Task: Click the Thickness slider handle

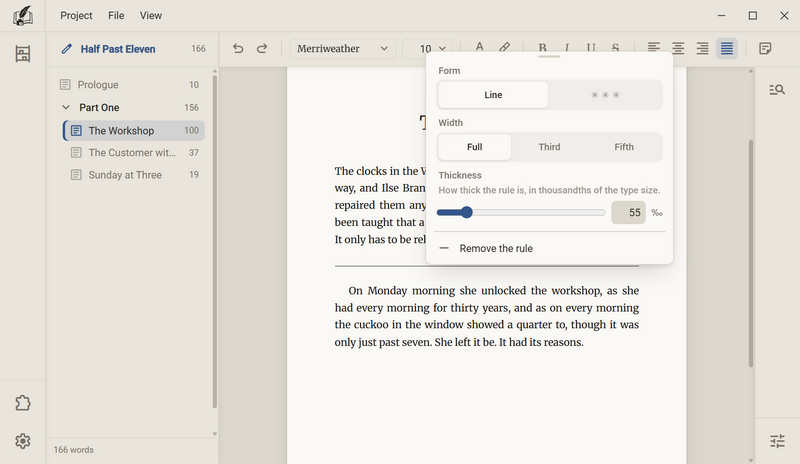Action: 466,212
